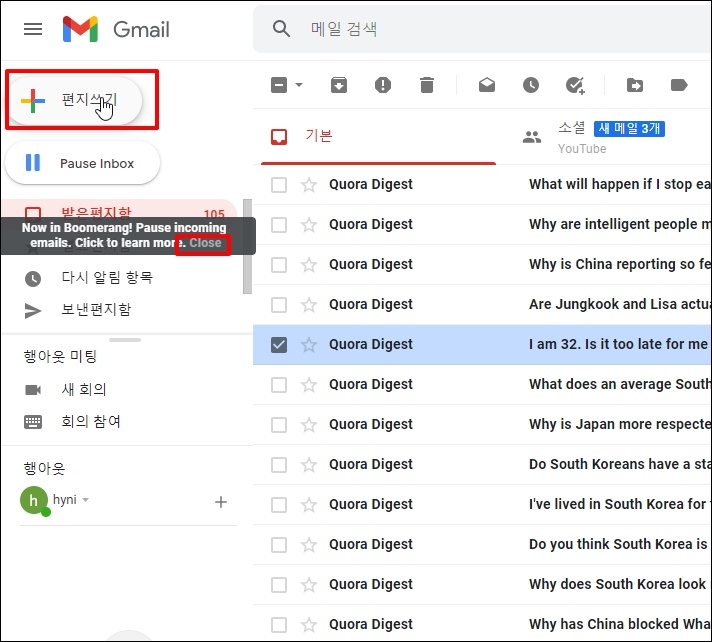Toggle the select-all checkbox in toolbar
This screenshot has height=642, width=712.
click(279, 85)
